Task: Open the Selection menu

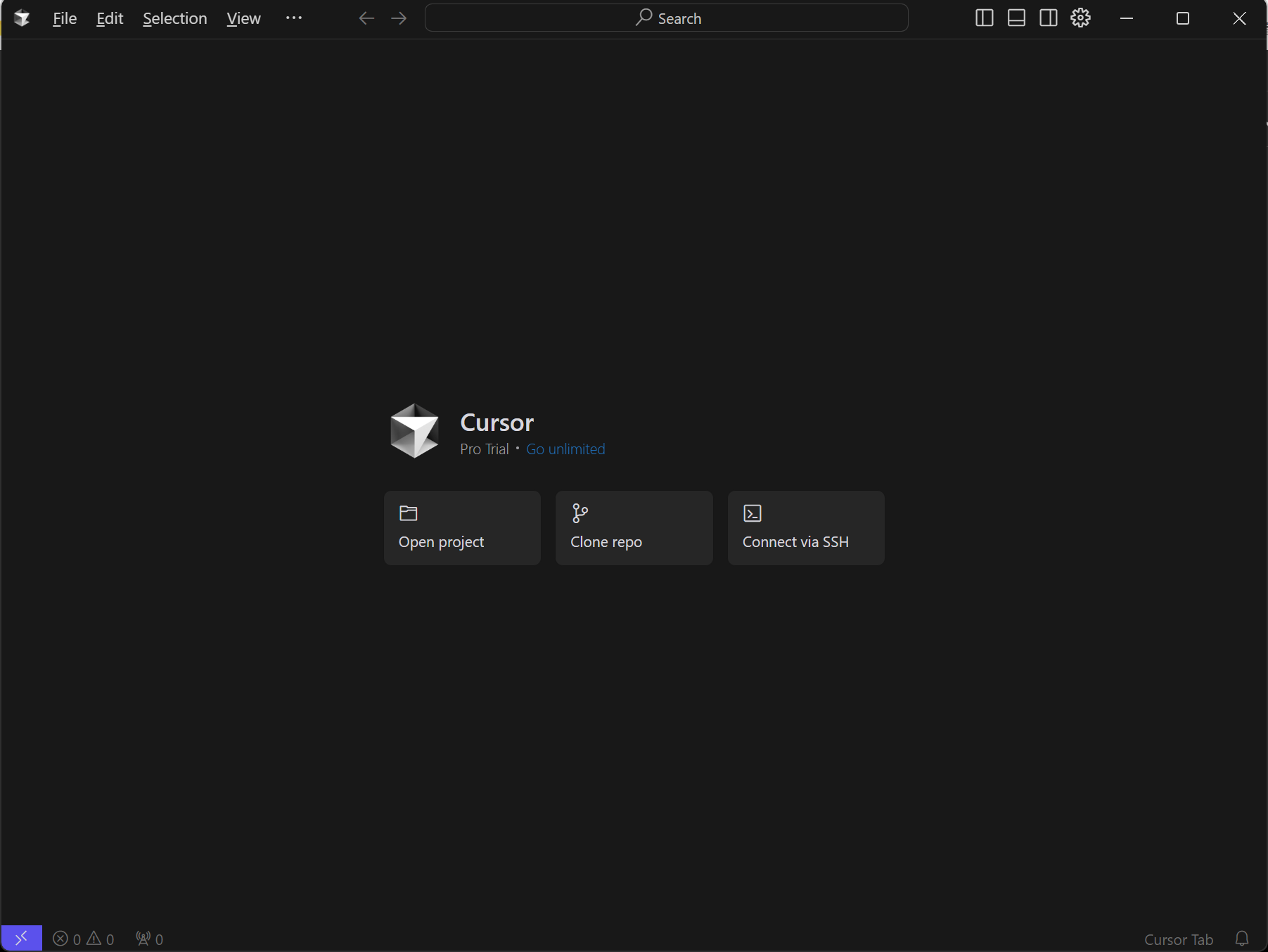Action: (x=174, y=18)
